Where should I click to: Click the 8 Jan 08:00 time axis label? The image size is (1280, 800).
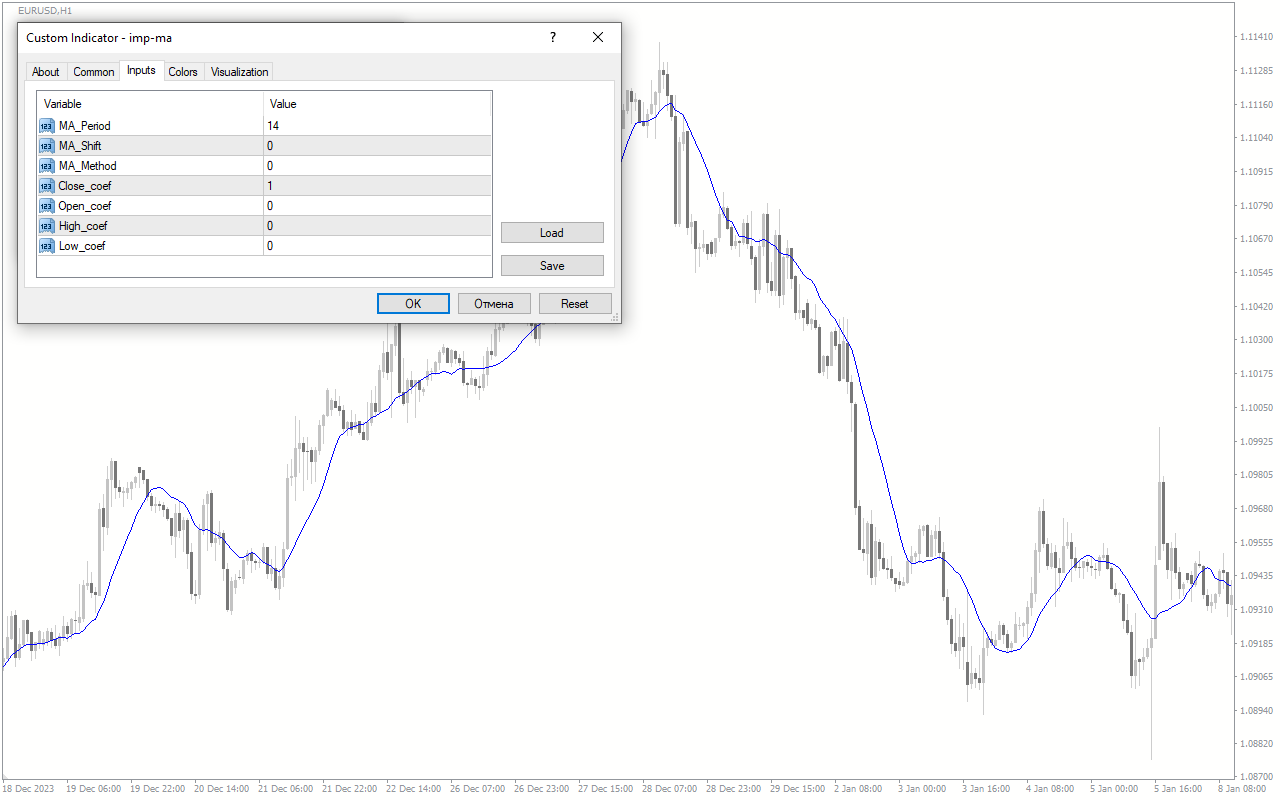click(1241, 789)
